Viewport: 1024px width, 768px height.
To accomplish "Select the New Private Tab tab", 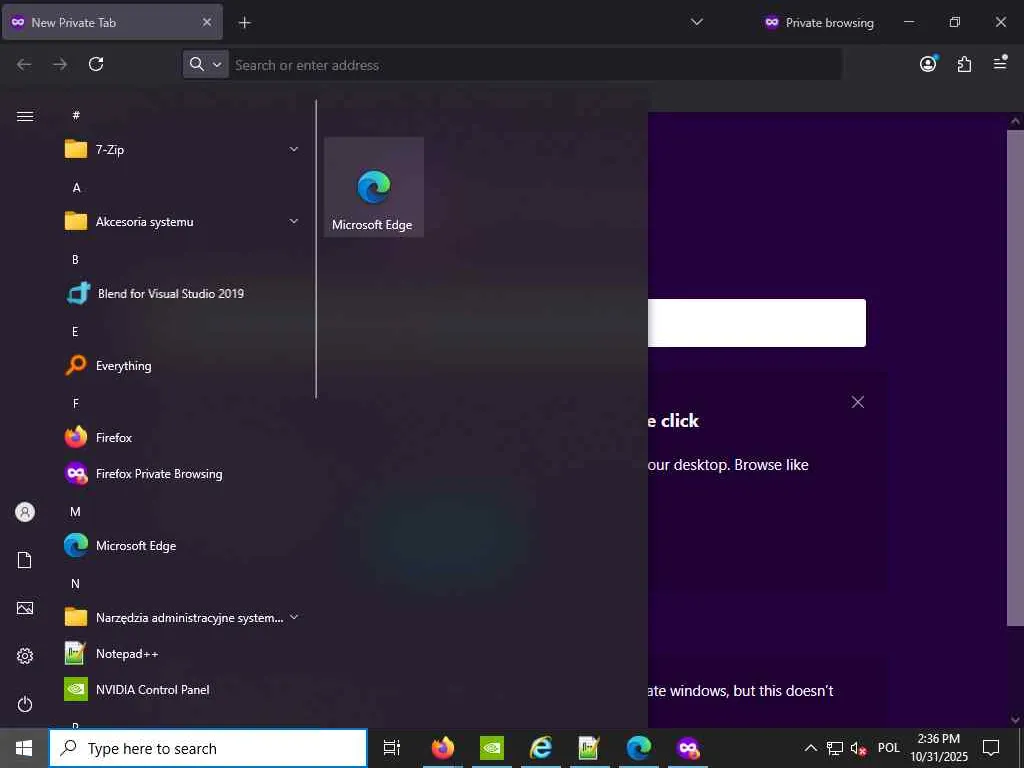I will tap(112, 22).
